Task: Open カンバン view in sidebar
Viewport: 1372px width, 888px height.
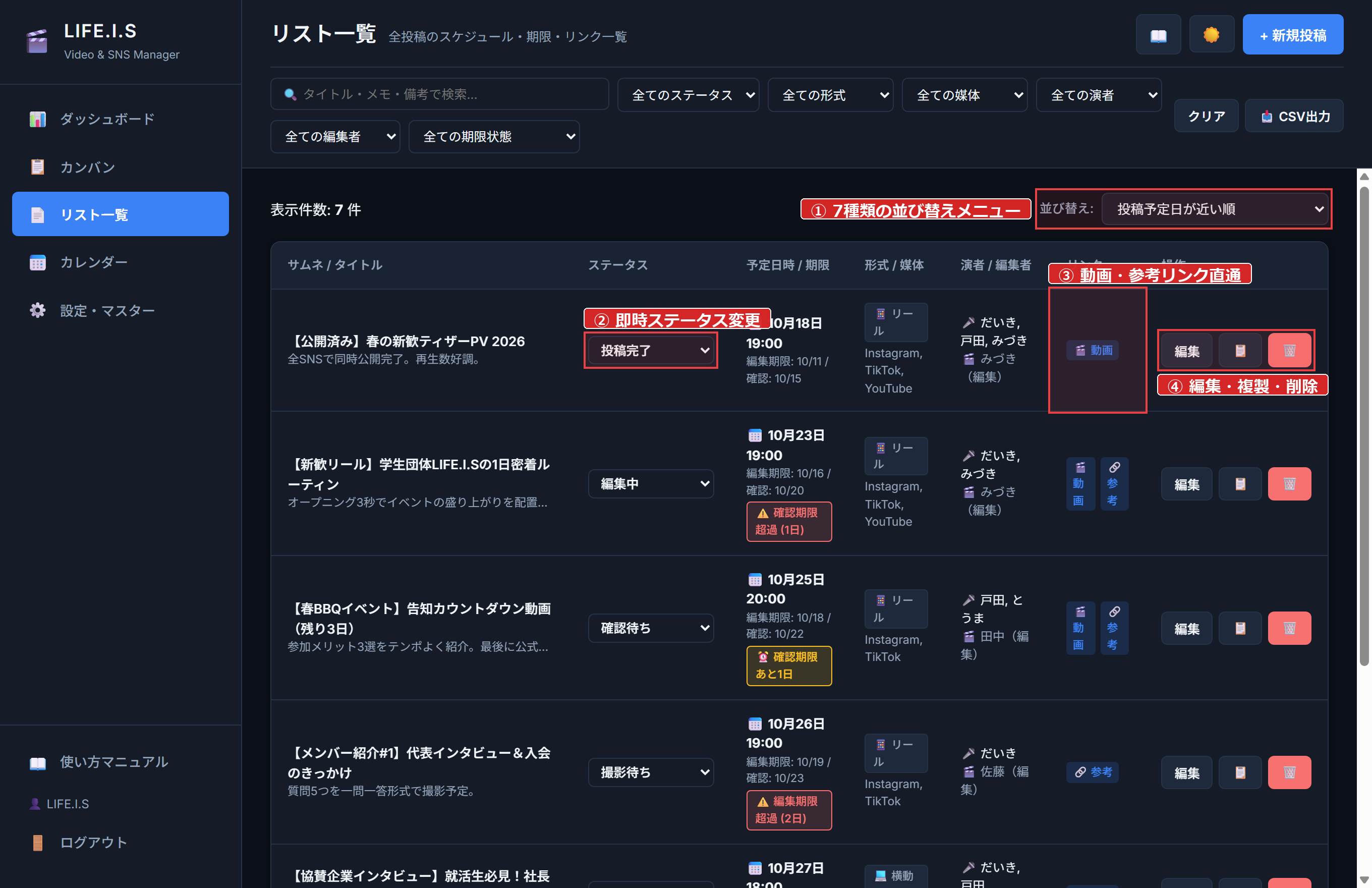Action: click(121, 167)
